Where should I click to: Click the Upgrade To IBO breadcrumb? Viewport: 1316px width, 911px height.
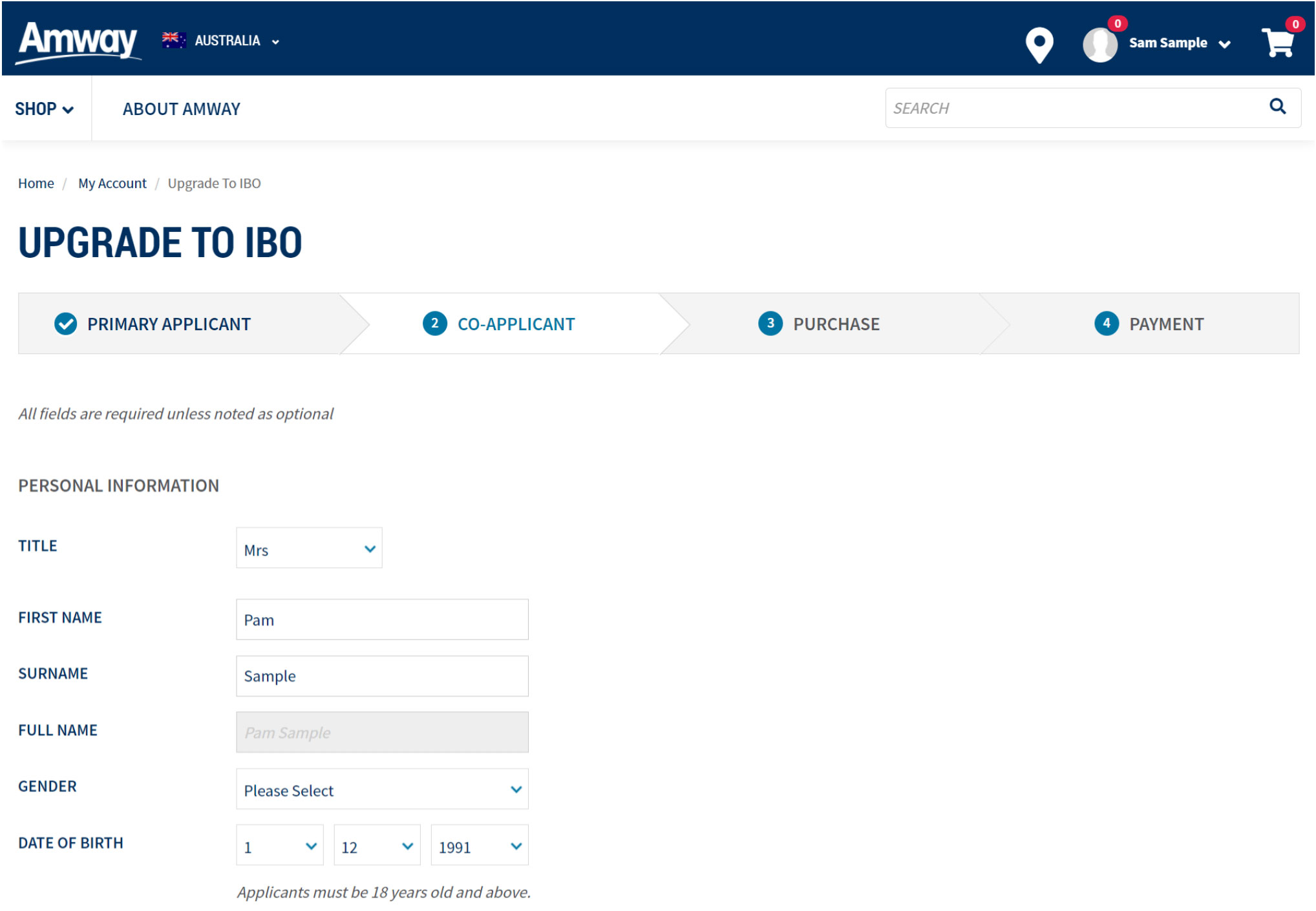tap(214, 183)
